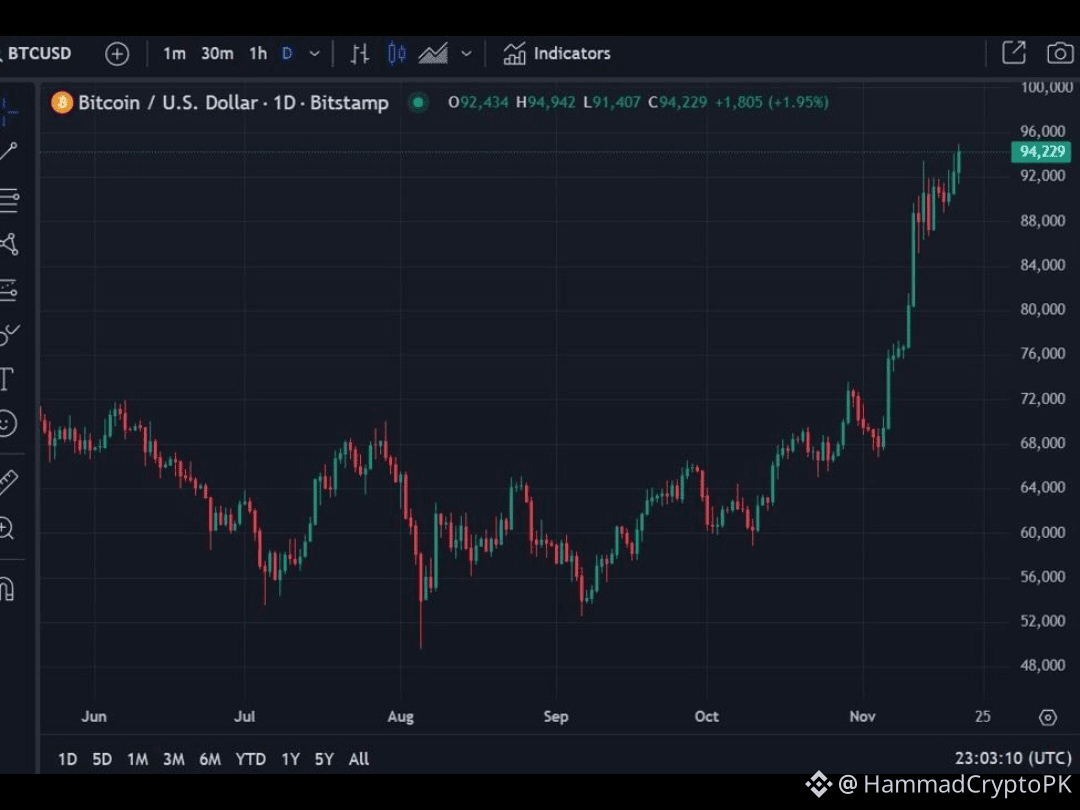Set range to 6M
1080x810 pixels.
(x=210, y=759)
